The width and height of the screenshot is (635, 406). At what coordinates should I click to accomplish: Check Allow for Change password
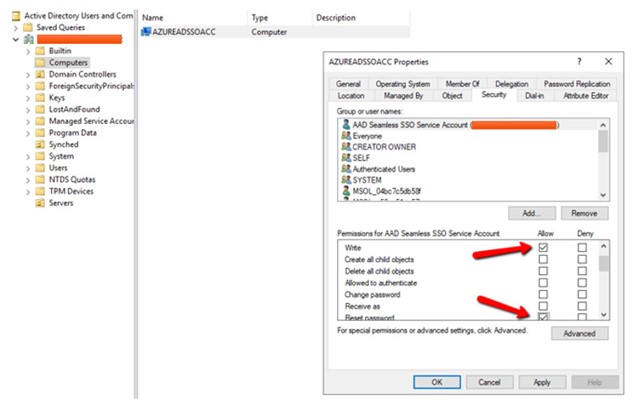543,294
